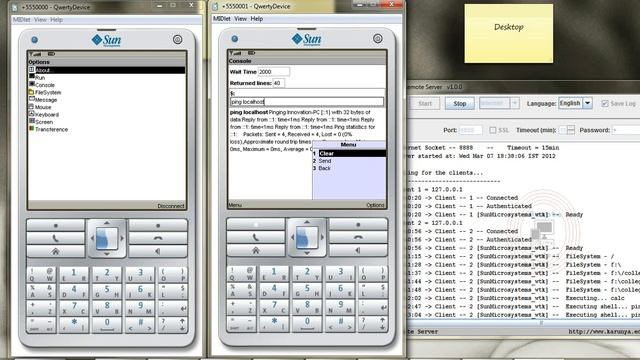Screen dimensions: 640x360
Task: Click navigation pad center on right emulator
Action: point(307,237)
